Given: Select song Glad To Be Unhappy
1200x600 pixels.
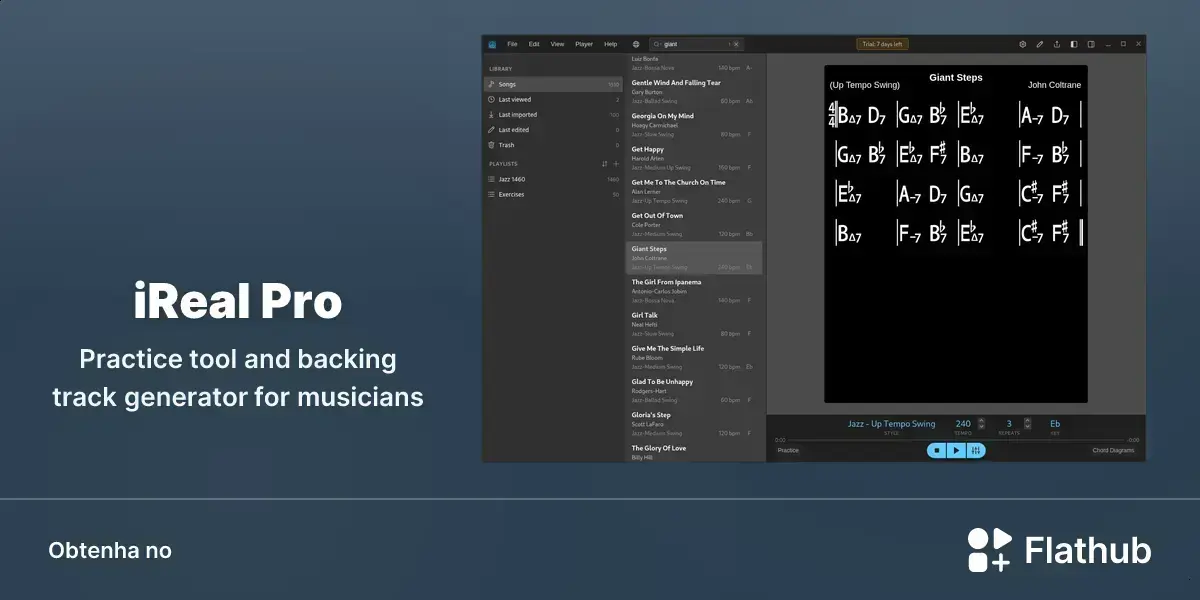Looking at the screenshot, I should 694,390.
